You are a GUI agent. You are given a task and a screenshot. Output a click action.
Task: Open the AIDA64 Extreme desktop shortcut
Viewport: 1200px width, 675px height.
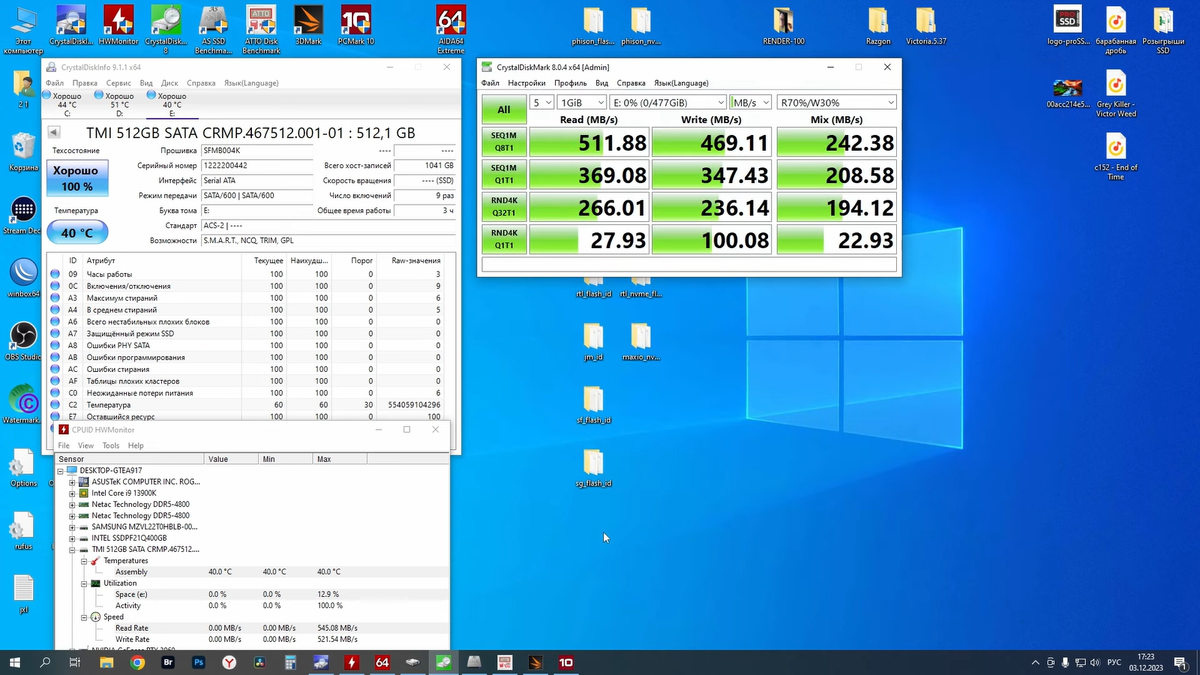coord(451,28)
